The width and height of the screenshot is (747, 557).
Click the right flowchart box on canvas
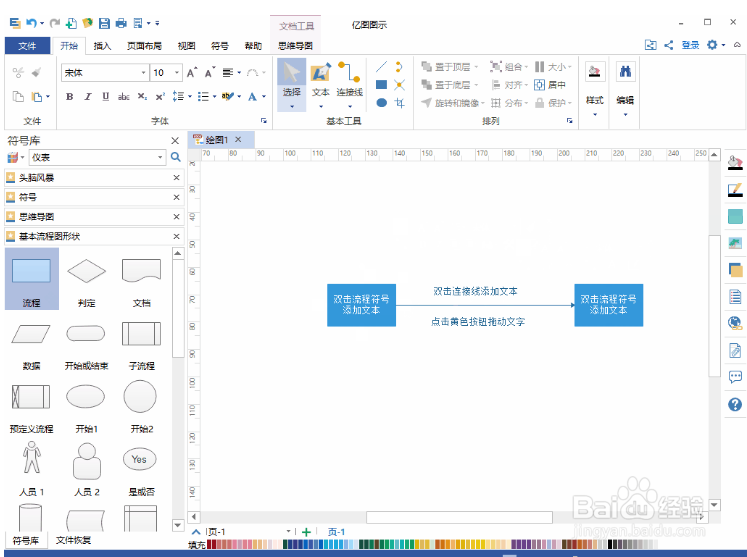coord(608,305)
